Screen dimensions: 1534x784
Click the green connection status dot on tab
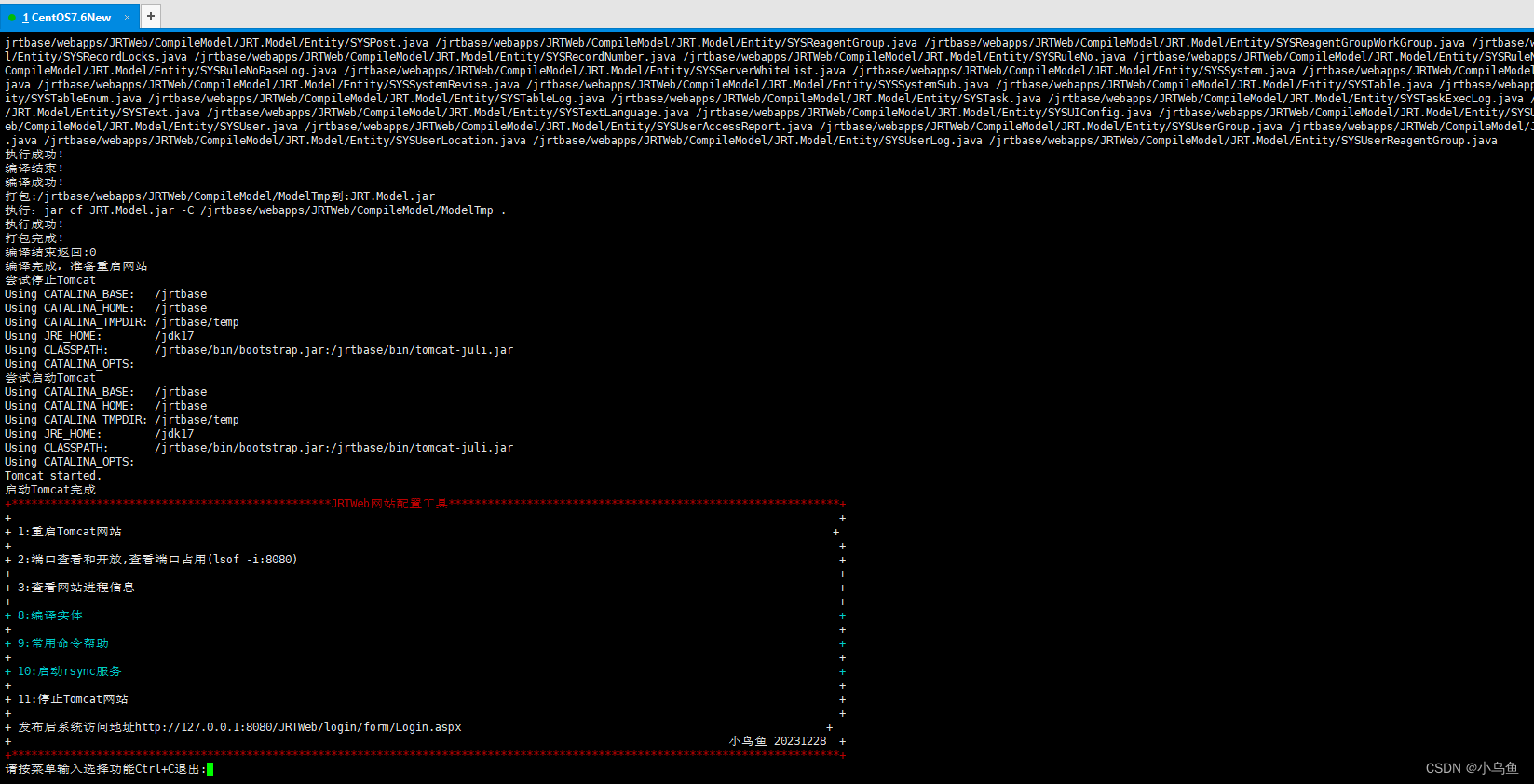(12, 18)
